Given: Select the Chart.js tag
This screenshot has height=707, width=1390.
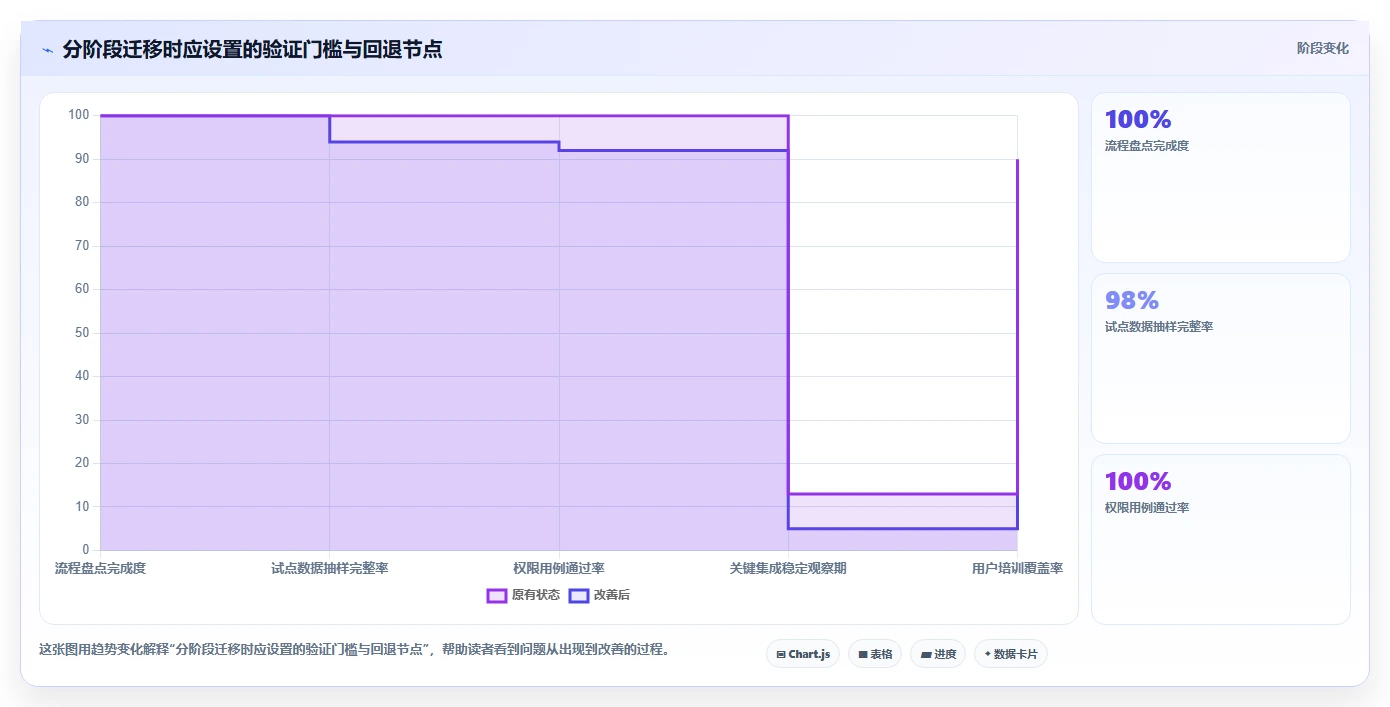Looking at the screenshot, I should click(x=803, y=654).
